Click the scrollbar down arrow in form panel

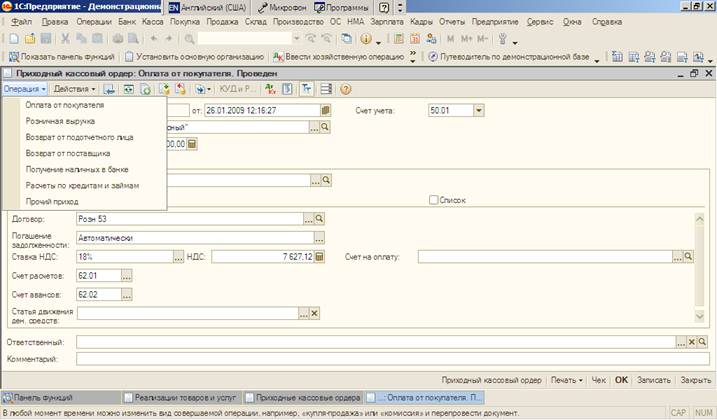point(700,316)
